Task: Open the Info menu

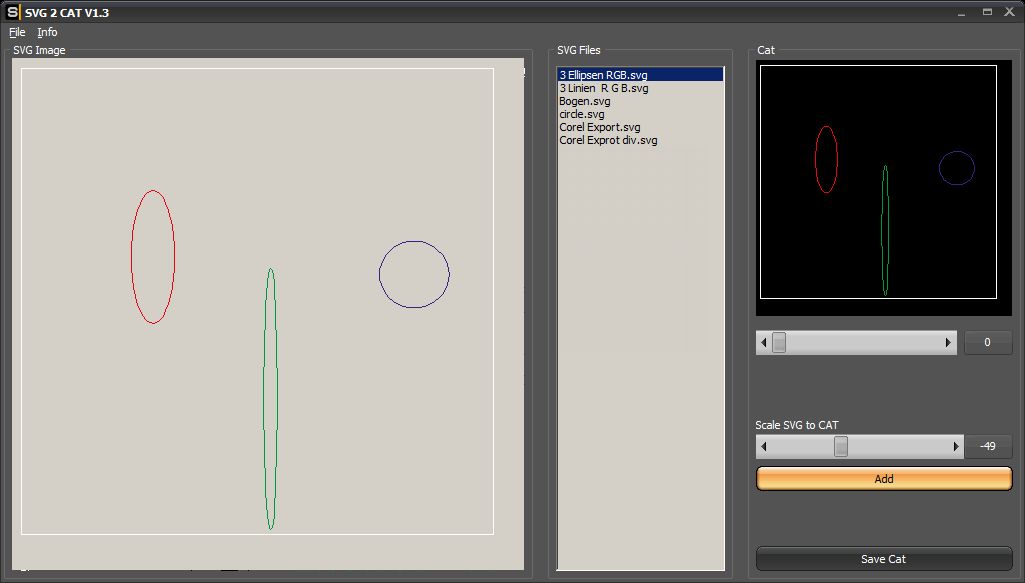Action: pos(47,32)
